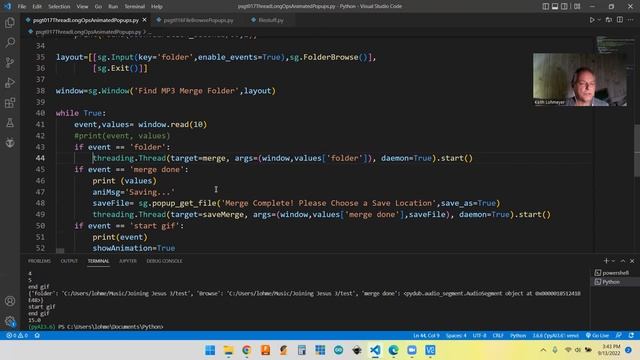
Task: Open notifications bell in status bar
Action: coord(631,336)
